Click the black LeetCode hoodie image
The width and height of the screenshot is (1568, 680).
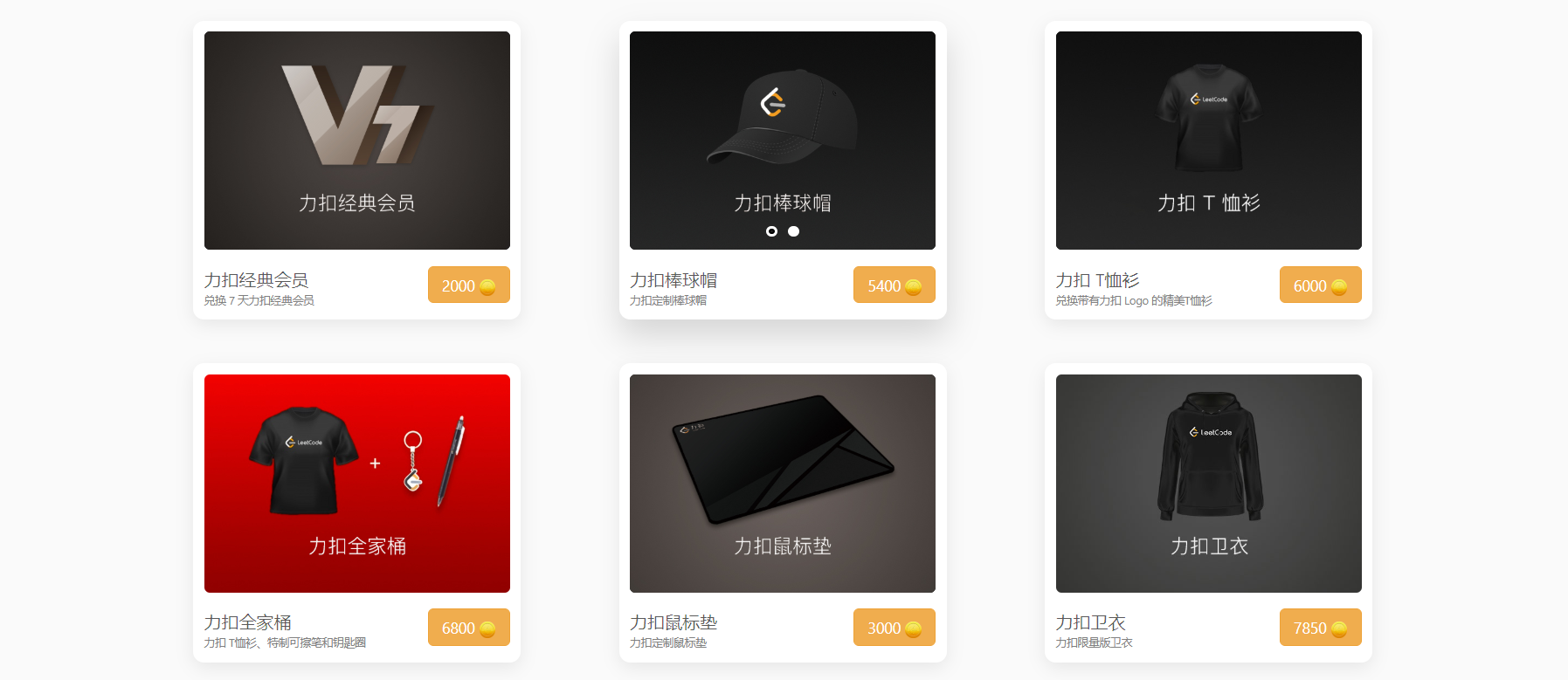(1210, 455)
